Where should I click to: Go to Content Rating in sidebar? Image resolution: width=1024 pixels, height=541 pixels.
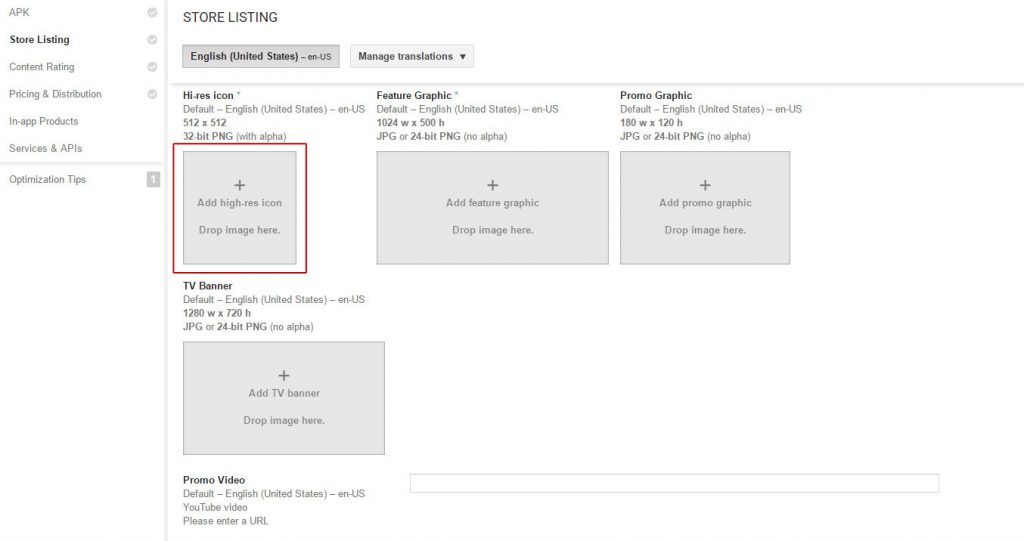pyautogui.click(x=41, y=67)
